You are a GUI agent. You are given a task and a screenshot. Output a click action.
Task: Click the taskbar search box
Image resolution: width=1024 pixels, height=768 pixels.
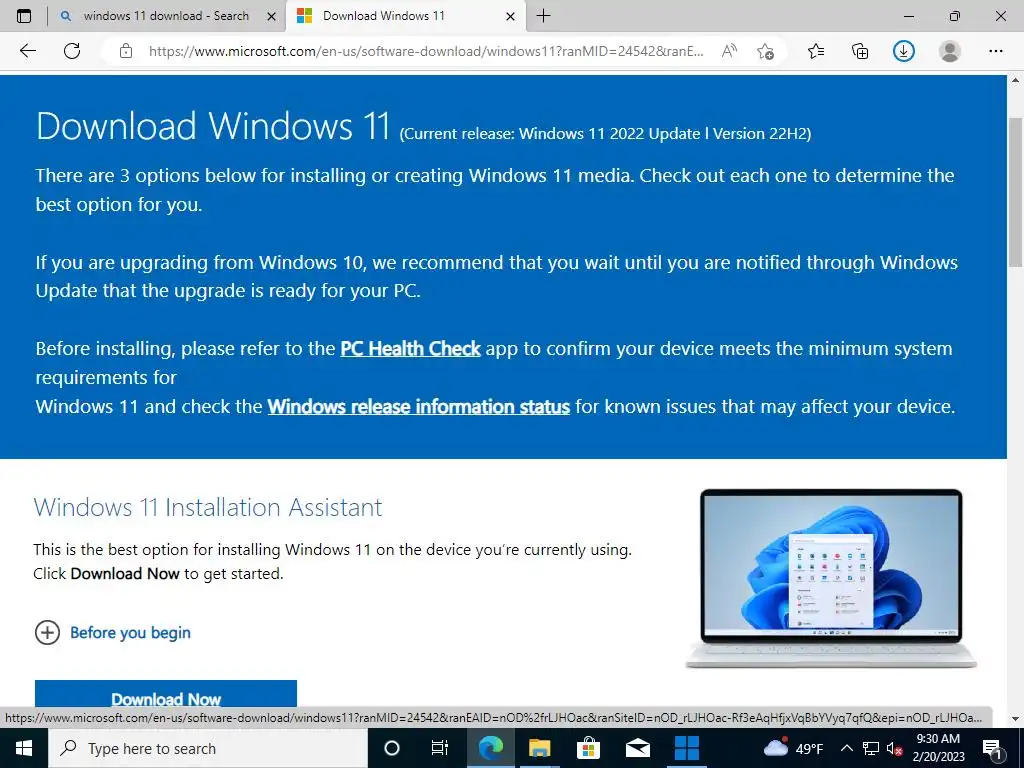[x=208, y=748]
